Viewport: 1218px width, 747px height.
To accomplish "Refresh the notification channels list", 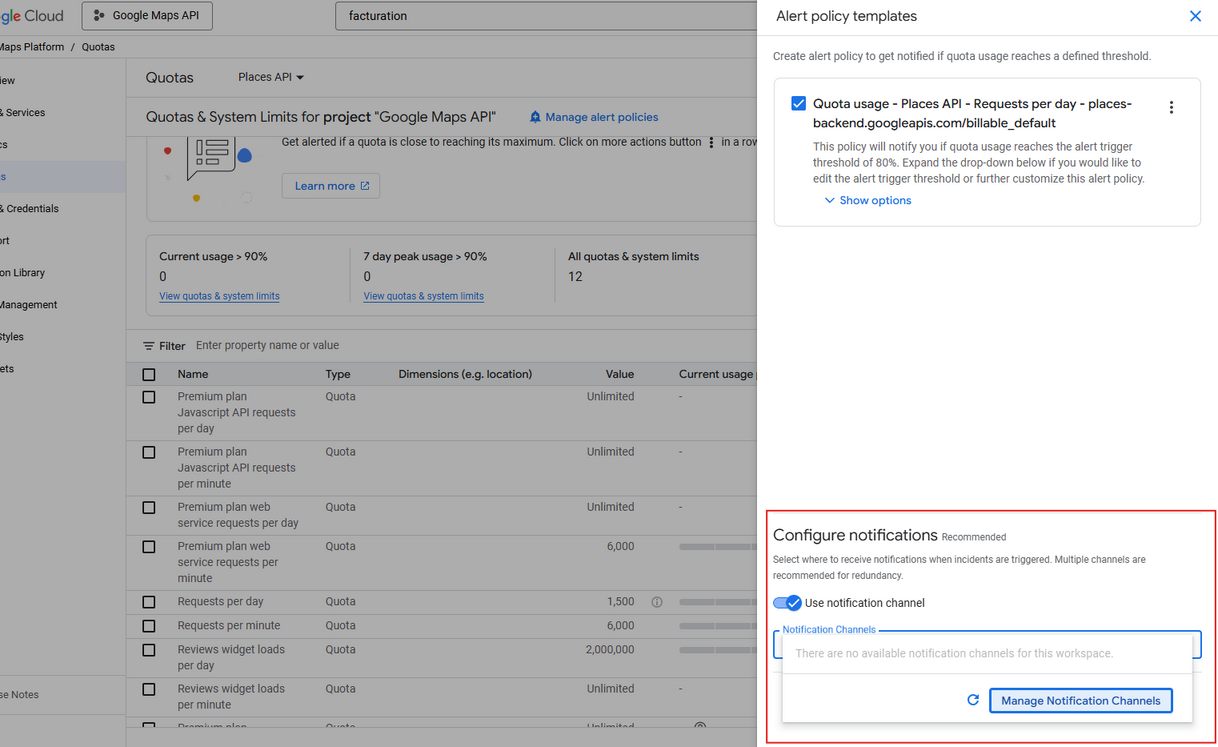I will point(973,700).
